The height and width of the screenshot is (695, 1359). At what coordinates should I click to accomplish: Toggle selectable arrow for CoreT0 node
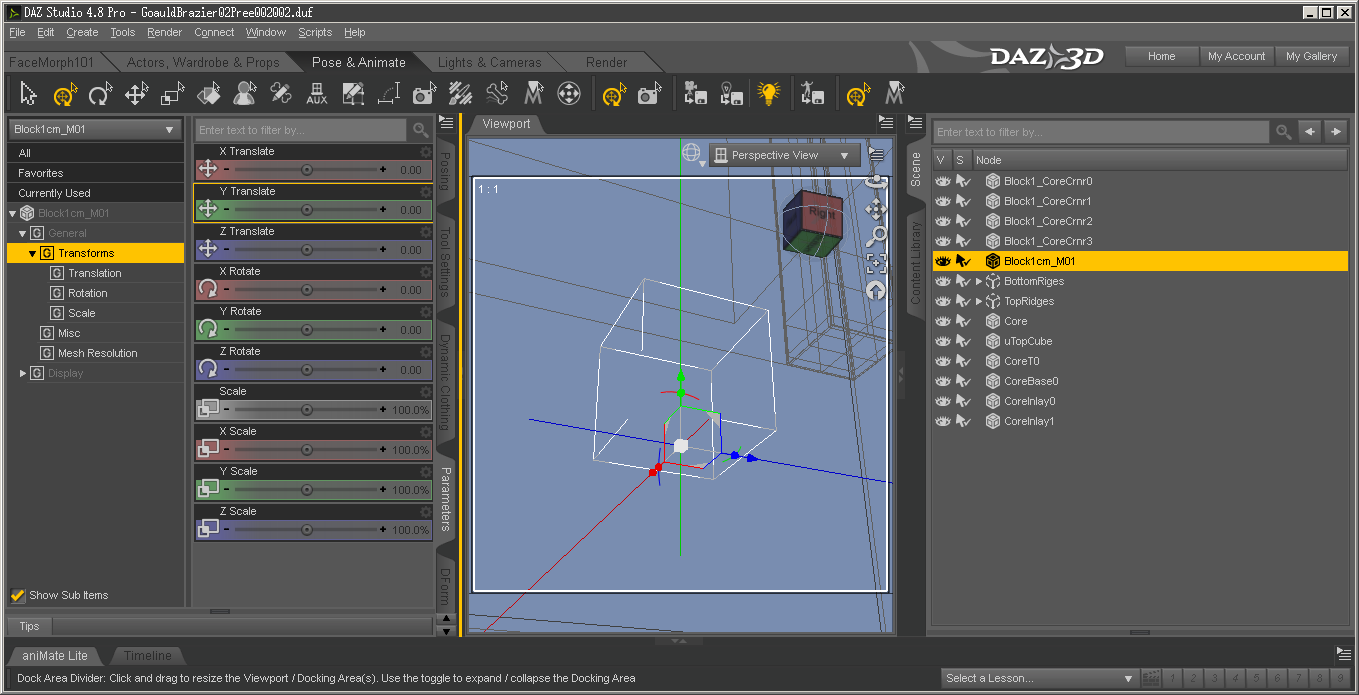click(x=962, y=361)
